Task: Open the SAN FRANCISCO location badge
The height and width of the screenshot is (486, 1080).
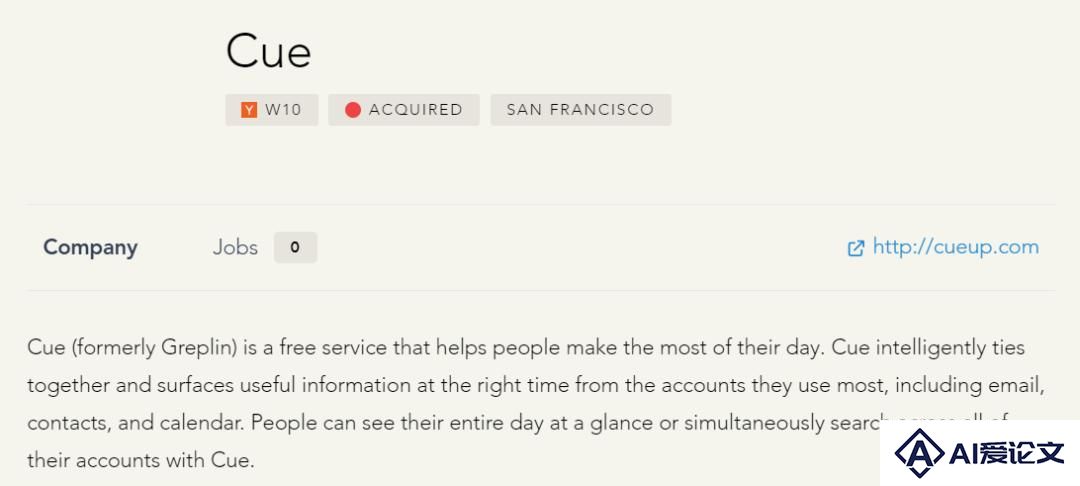Action: (x=581, y=109)
